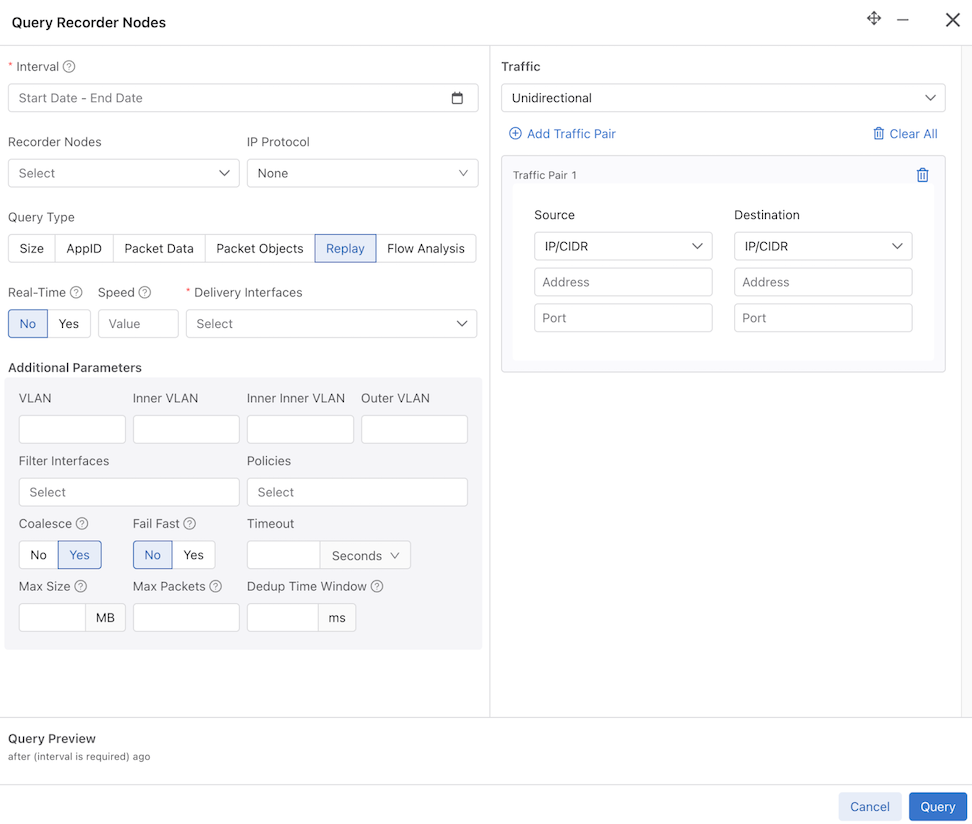Screen dimensions: 972x824
Task: Open the Interval calendar picker icon
Action: 457,98
